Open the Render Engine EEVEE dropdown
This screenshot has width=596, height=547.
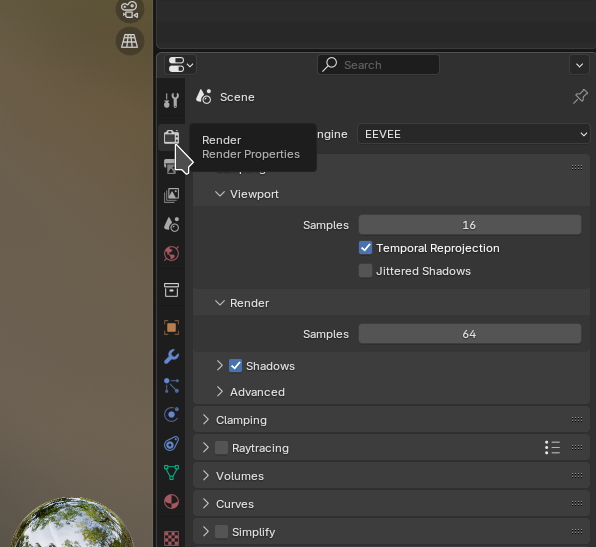click(x=474, y=134)
